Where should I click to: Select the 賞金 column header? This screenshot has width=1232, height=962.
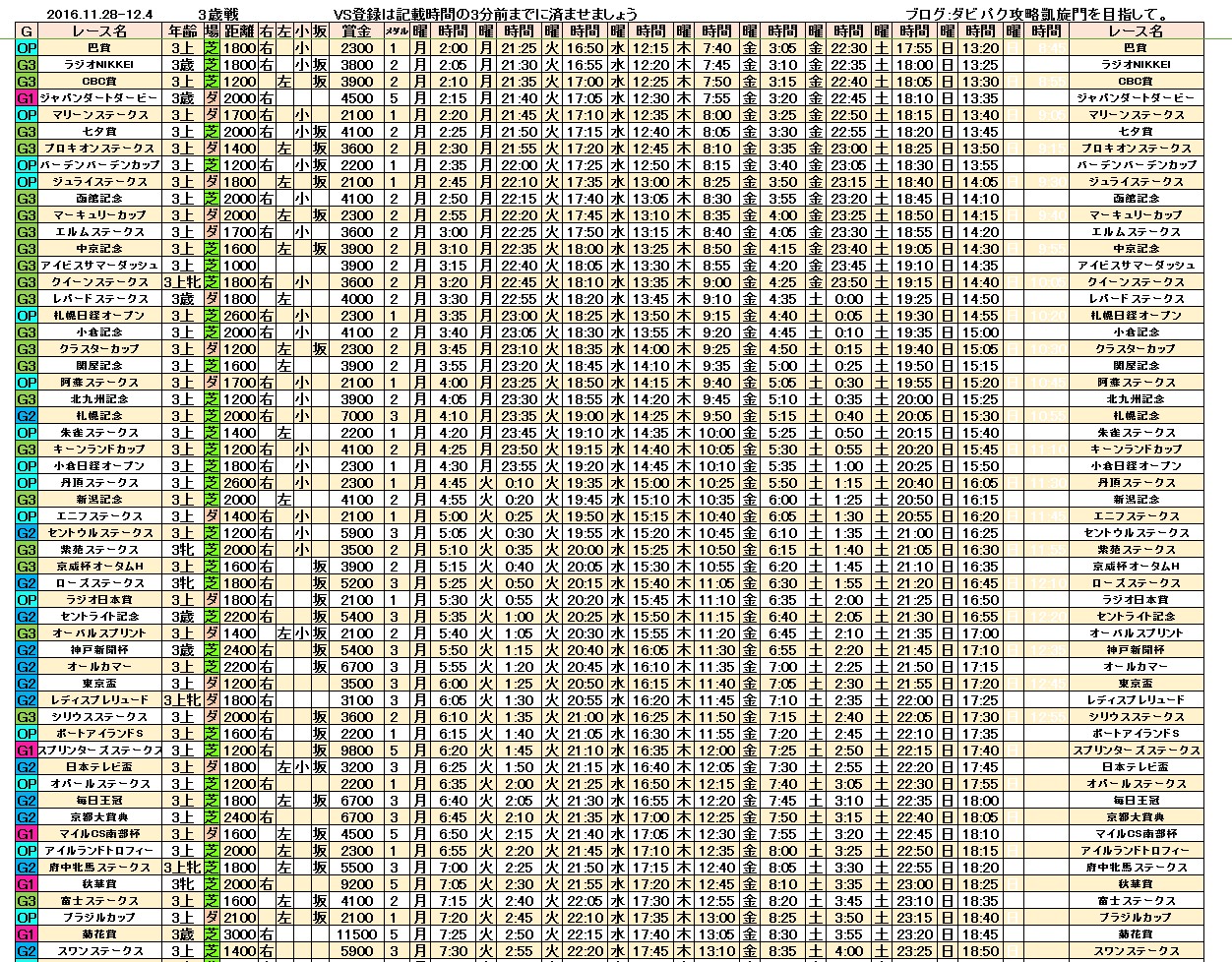[356, 31]
